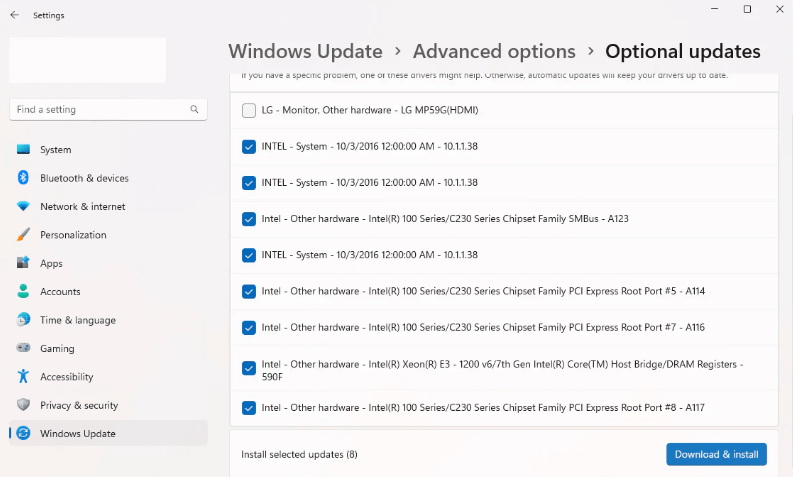This screenshot has width=793, height=477.
Task: Uncheck the Chipset Family SMBus A123 update
Action: tap(249, 219)
